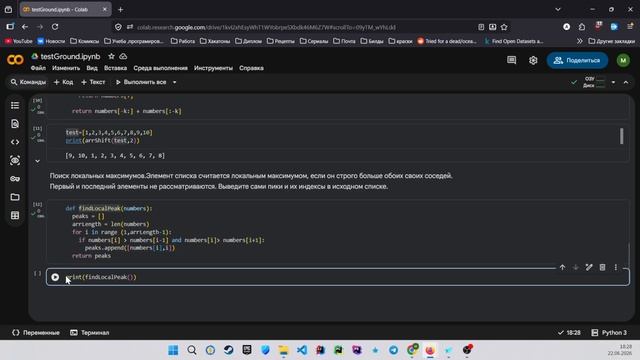640x360 pixels.
Task: Open more cell actions three-dot menu
Action: (616, 267)
